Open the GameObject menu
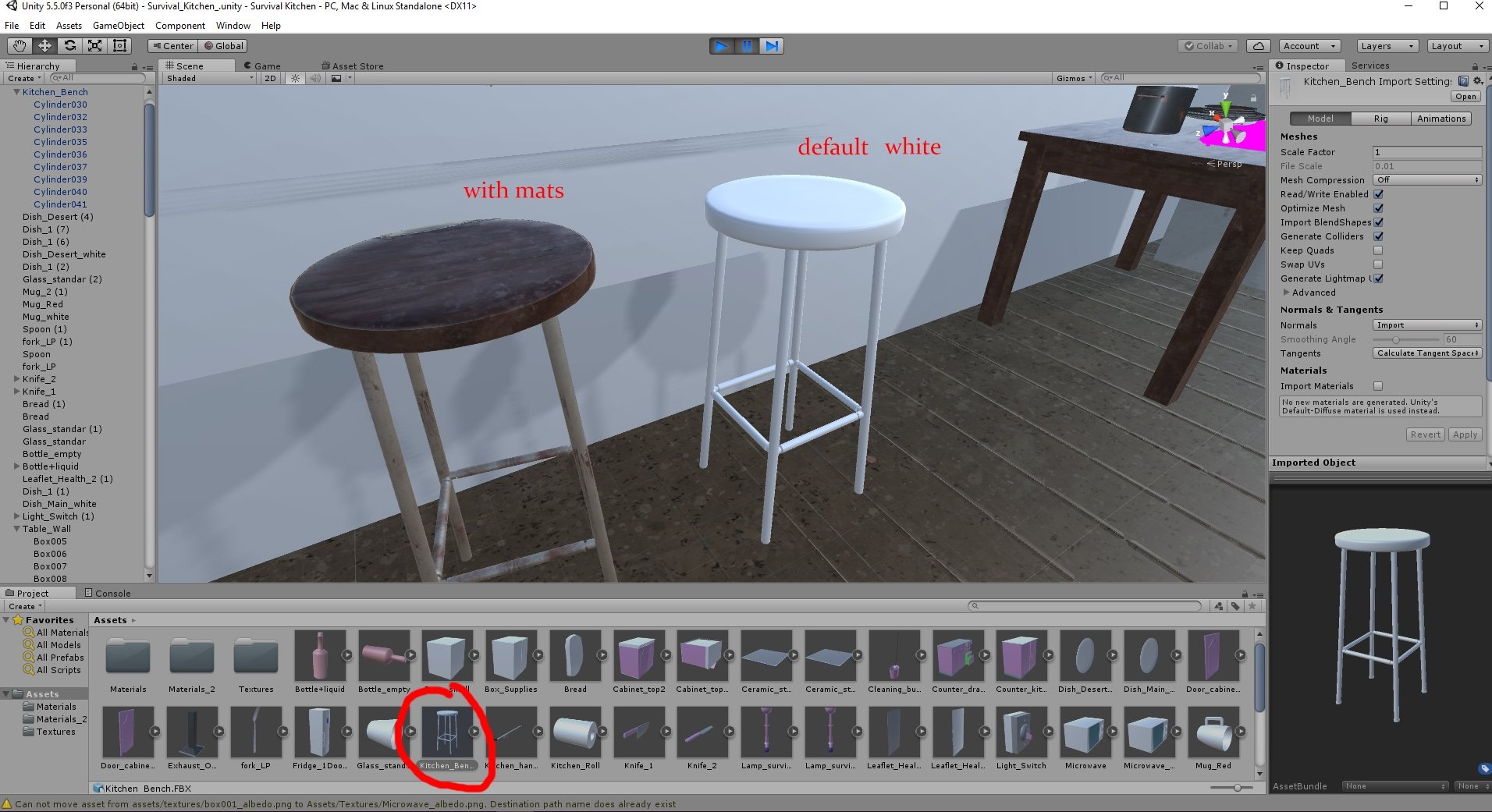Viewport: 1492px width, 812px height. [118, 25]
